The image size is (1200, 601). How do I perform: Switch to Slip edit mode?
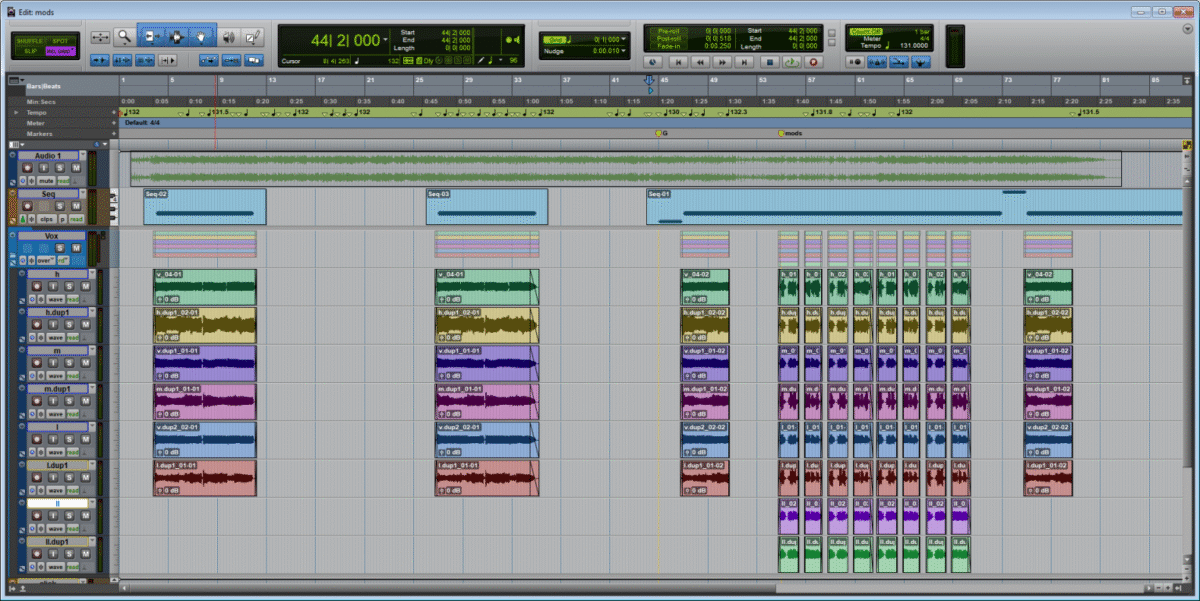click(31, 50)
